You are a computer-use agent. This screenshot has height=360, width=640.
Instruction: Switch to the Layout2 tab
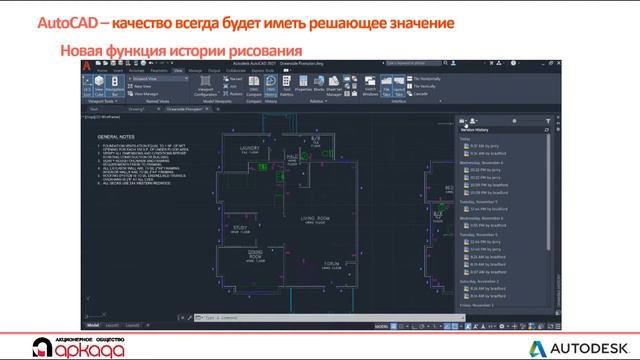point(132,325)
